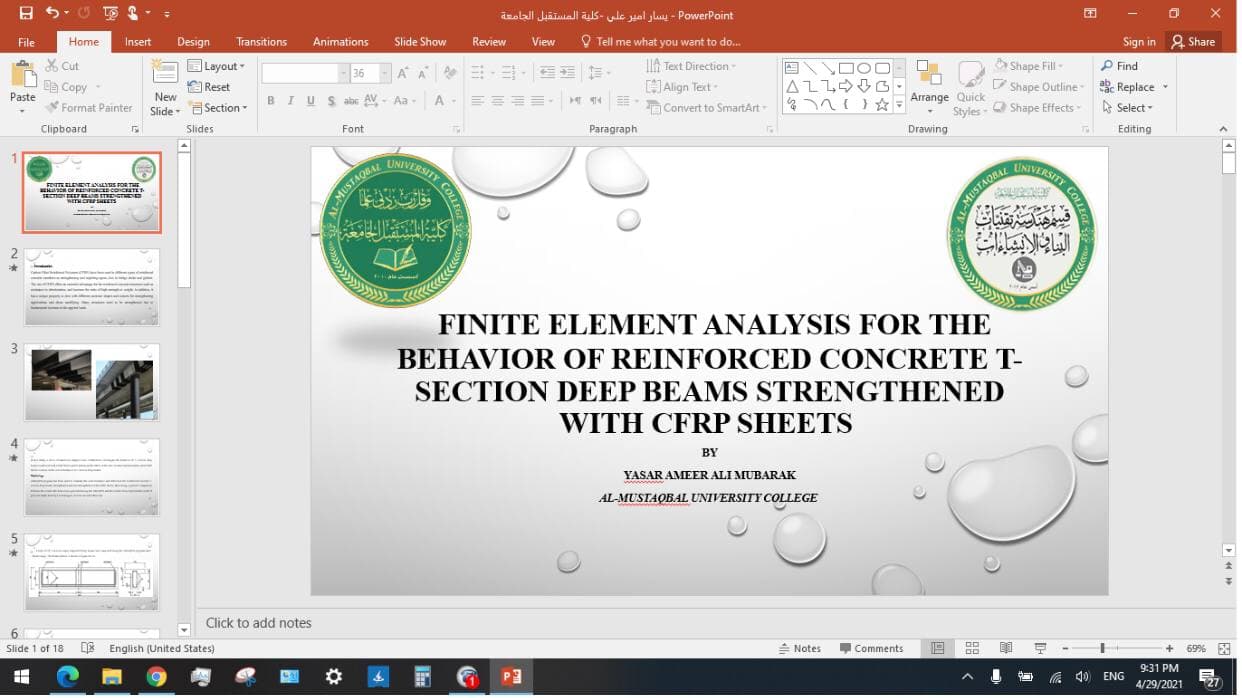Open Reading View from status bar
The height and width of the screenshot is (698, 1242).
pos(1006,648)
